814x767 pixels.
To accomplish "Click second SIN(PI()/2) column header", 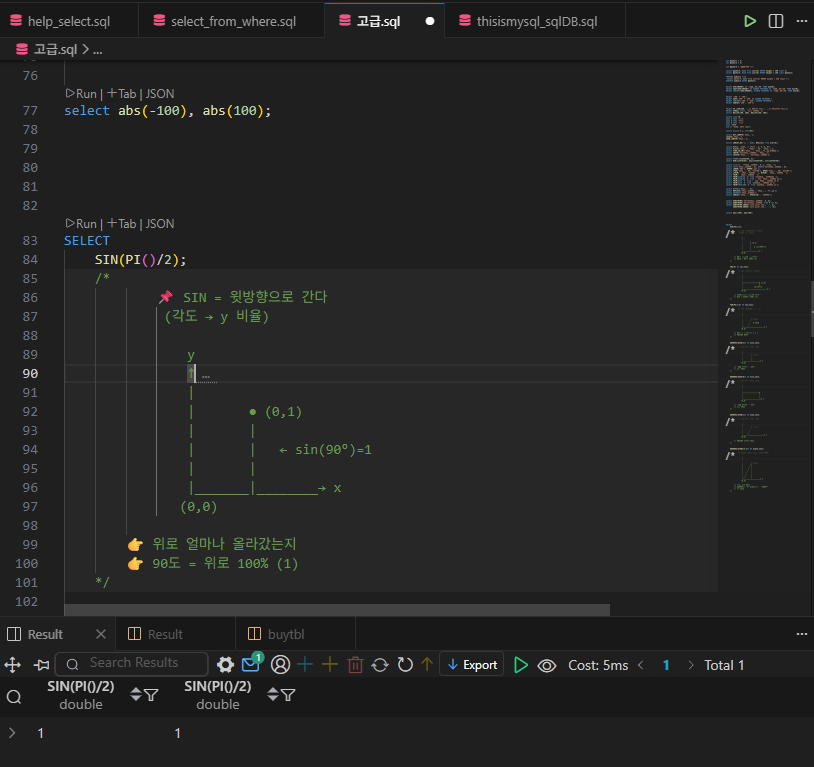I will (218, 695).
